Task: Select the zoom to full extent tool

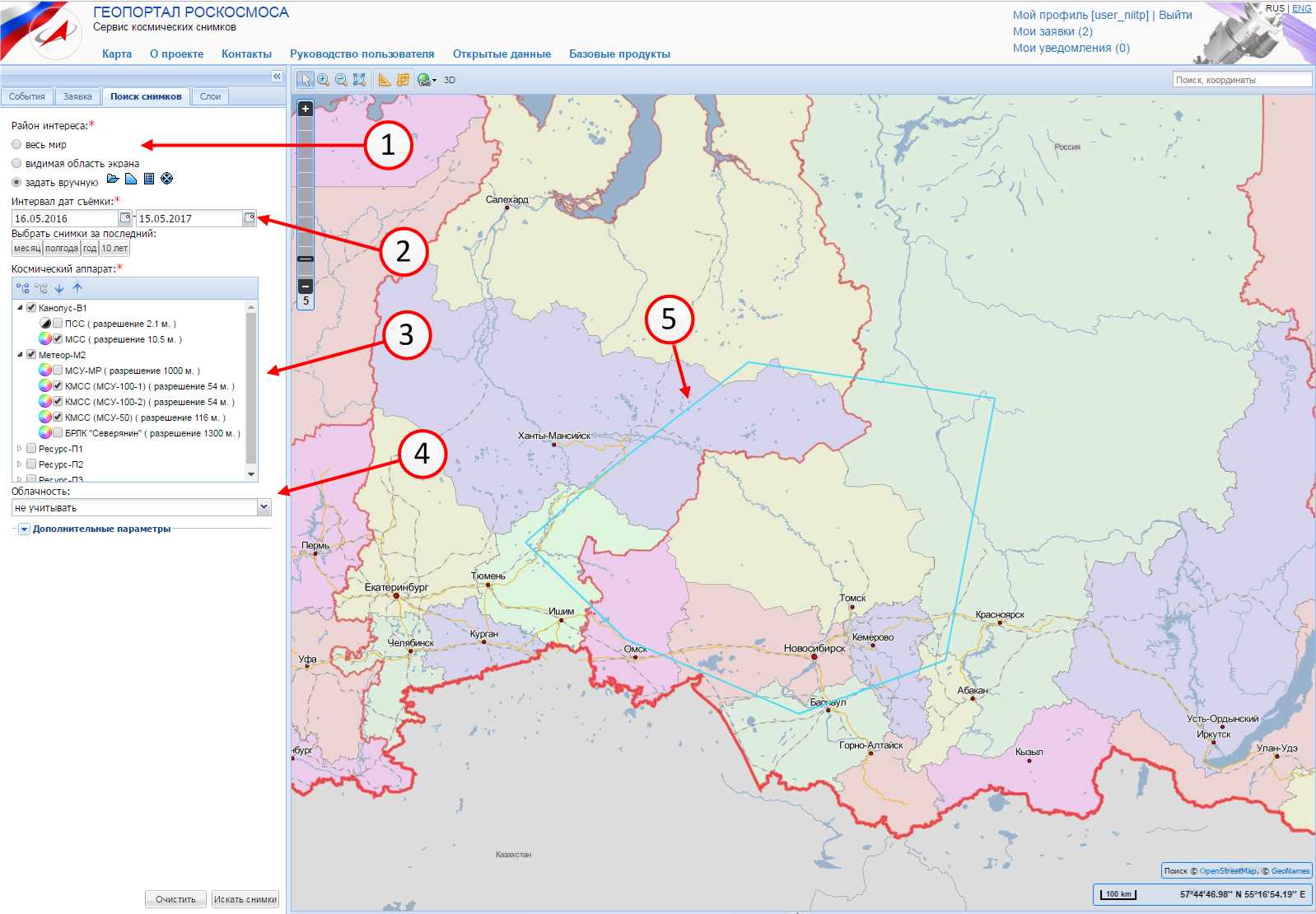Action: pos(359,80)
